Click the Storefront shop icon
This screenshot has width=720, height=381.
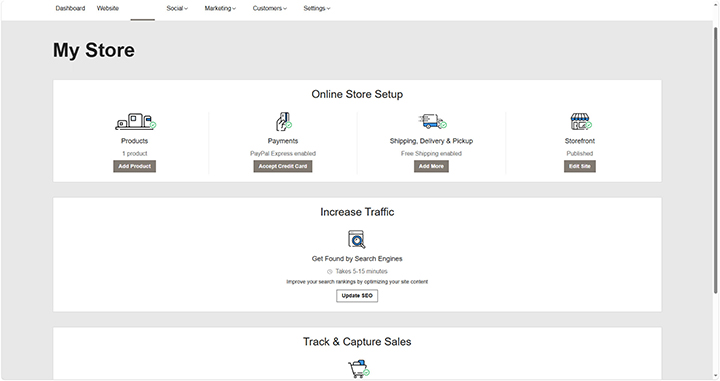pos(581,122)
